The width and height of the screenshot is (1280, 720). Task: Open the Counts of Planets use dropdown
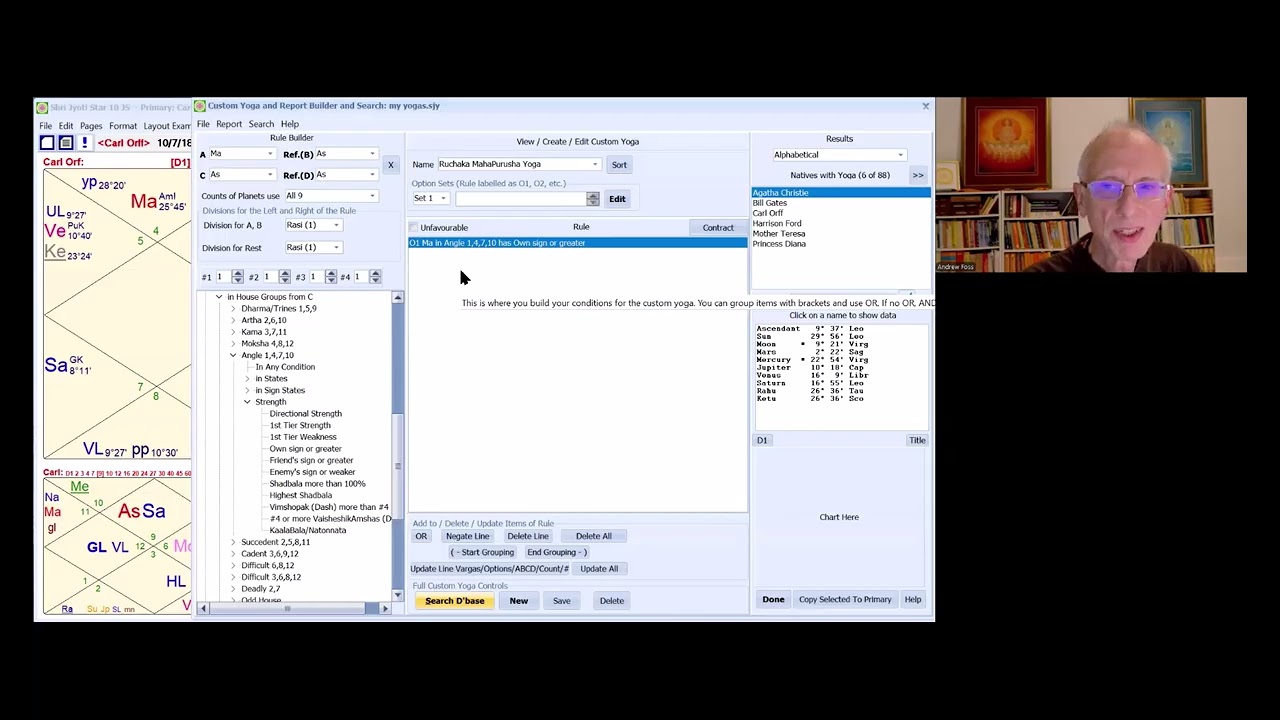click(331, 196)
